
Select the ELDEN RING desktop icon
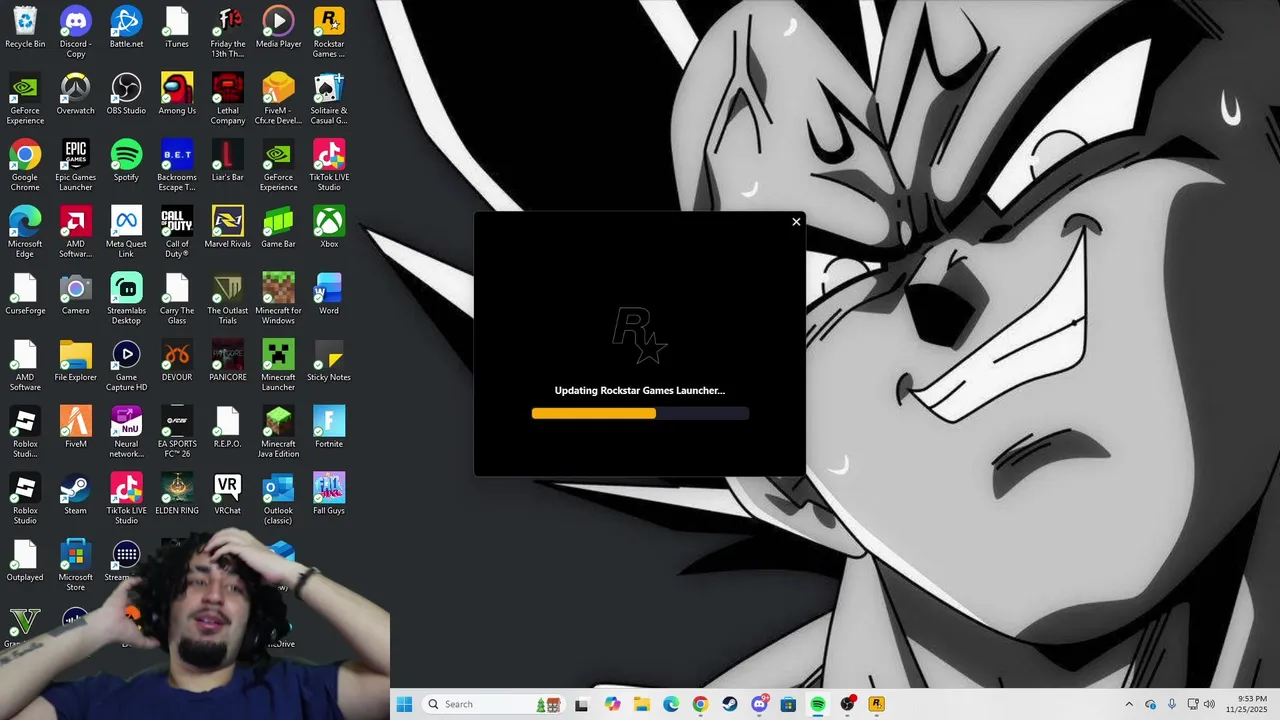[x=177, y=494]
